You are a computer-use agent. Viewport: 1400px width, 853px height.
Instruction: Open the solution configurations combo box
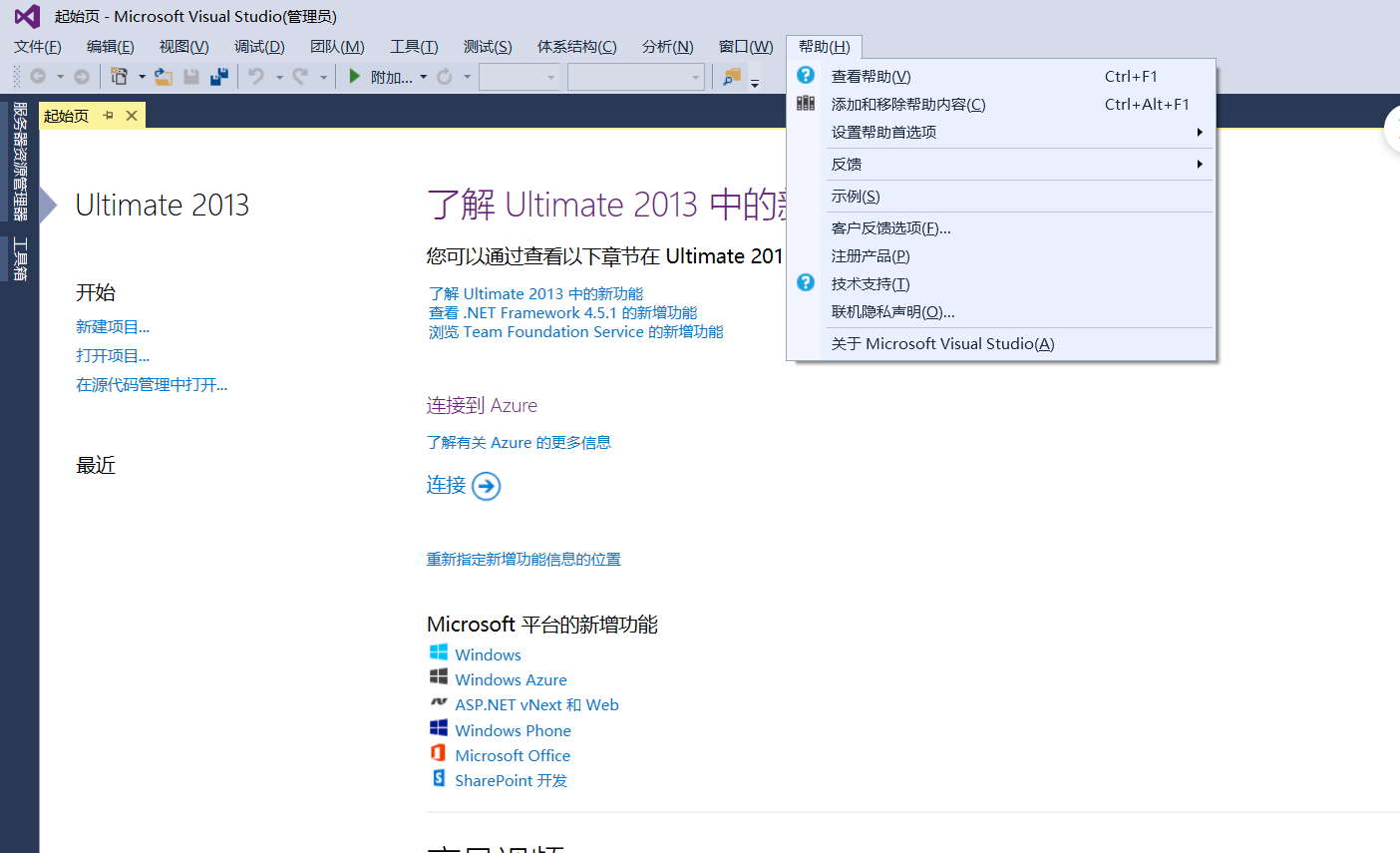tap(519, 77)
